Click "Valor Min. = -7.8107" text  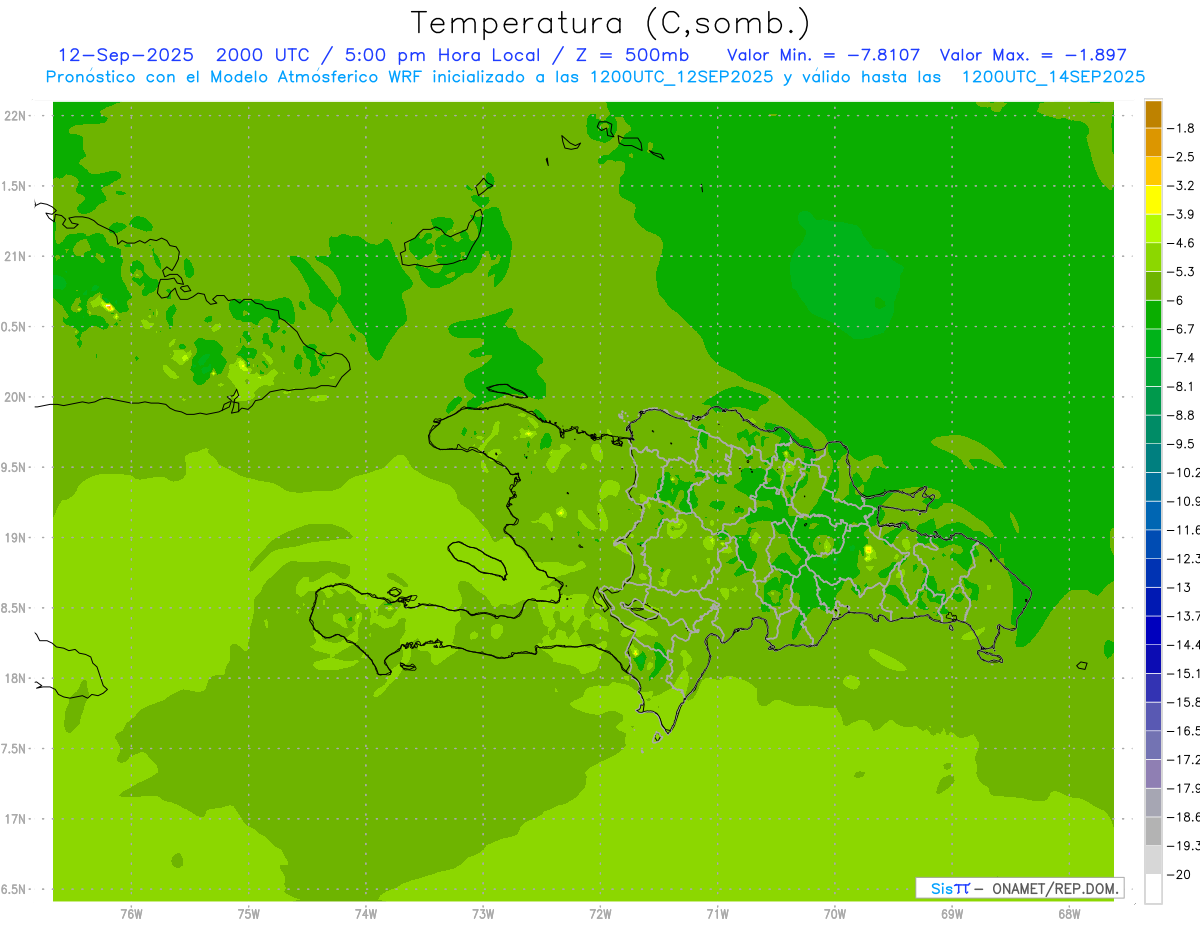click(824, 55)
